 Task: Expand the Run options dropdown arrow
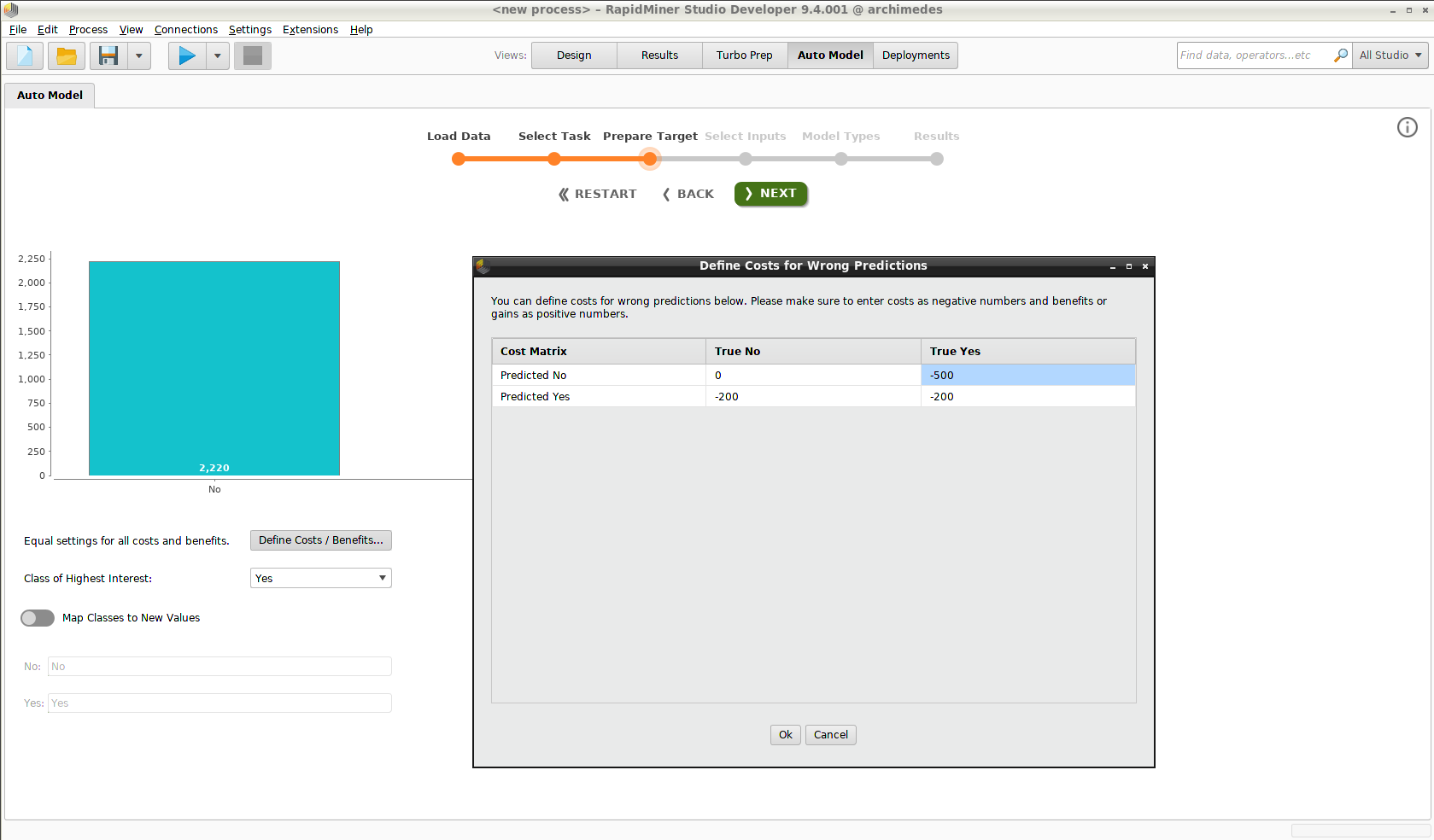point(218,56)
